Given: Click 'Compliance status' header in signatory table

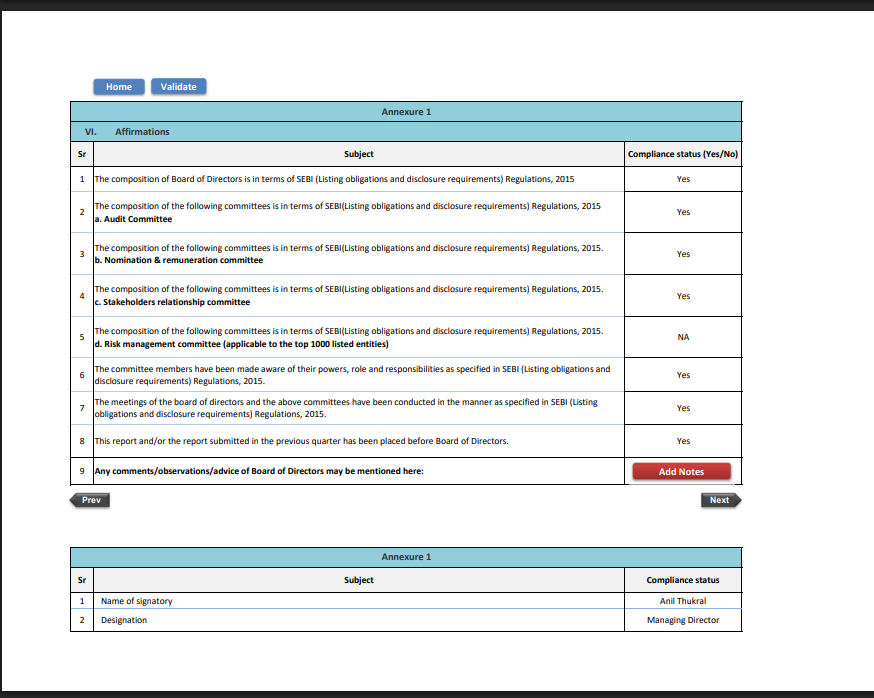Looking at the screenshot, I should point(683,580).
